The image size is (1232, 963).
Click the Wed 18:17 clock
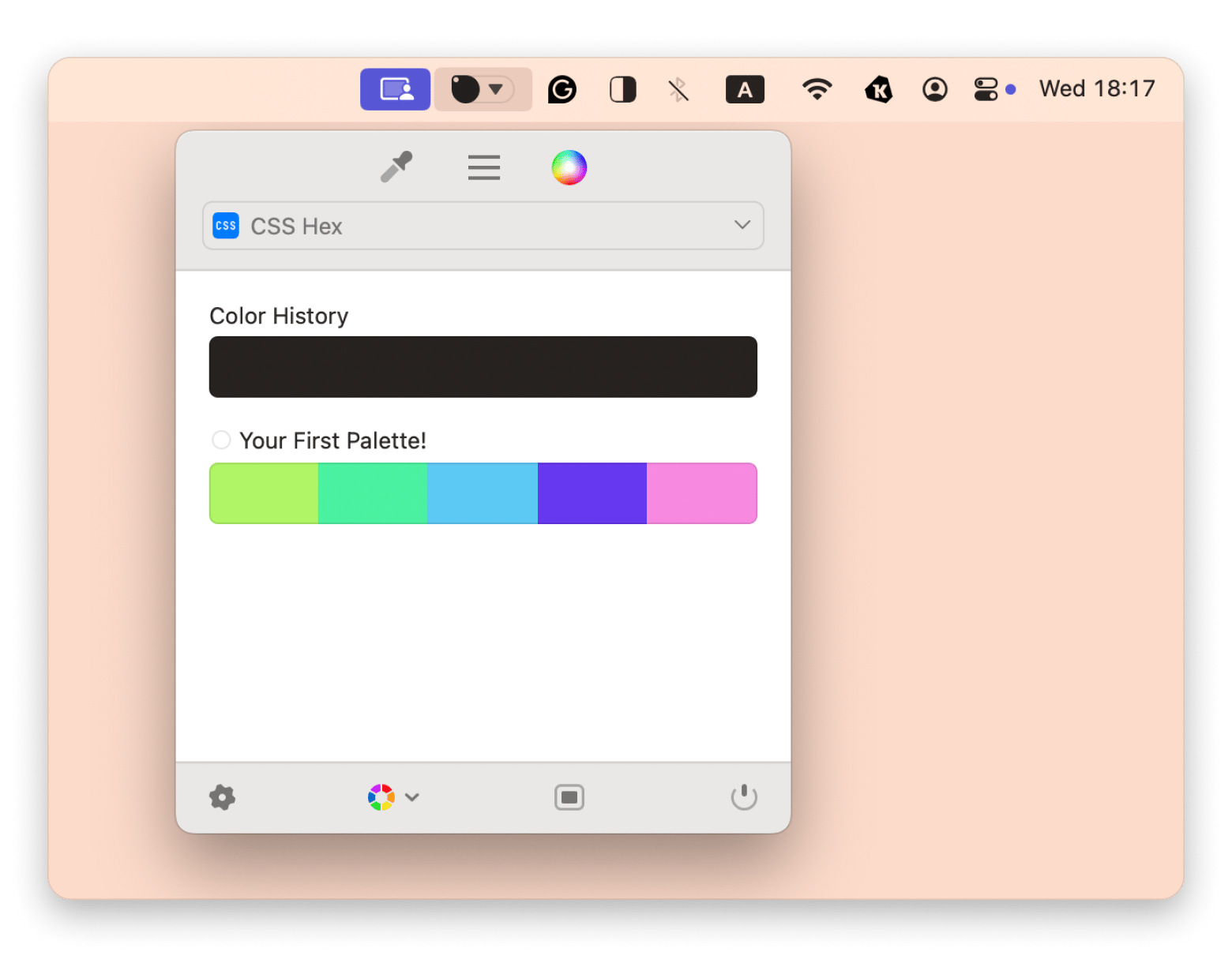point(1096,89)
